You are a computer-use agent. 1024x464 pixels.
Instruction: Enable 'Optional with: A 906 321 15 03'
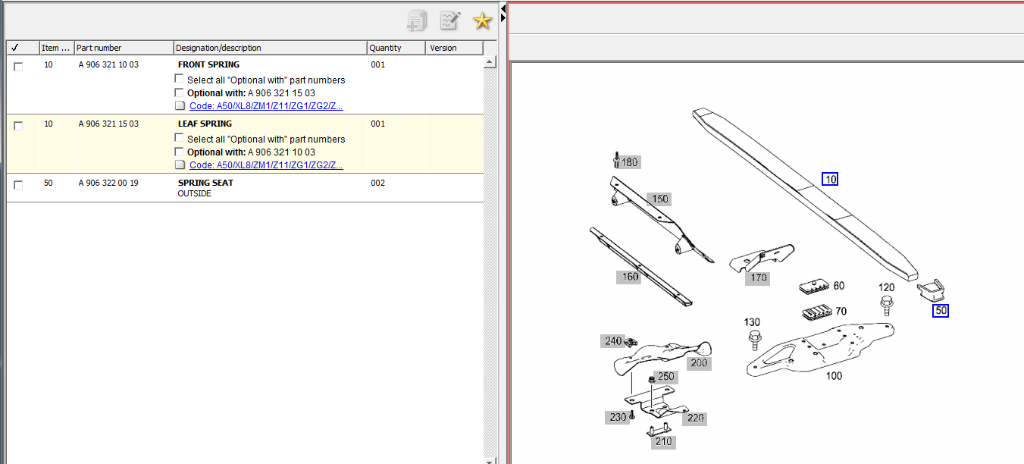coord(180,93)
